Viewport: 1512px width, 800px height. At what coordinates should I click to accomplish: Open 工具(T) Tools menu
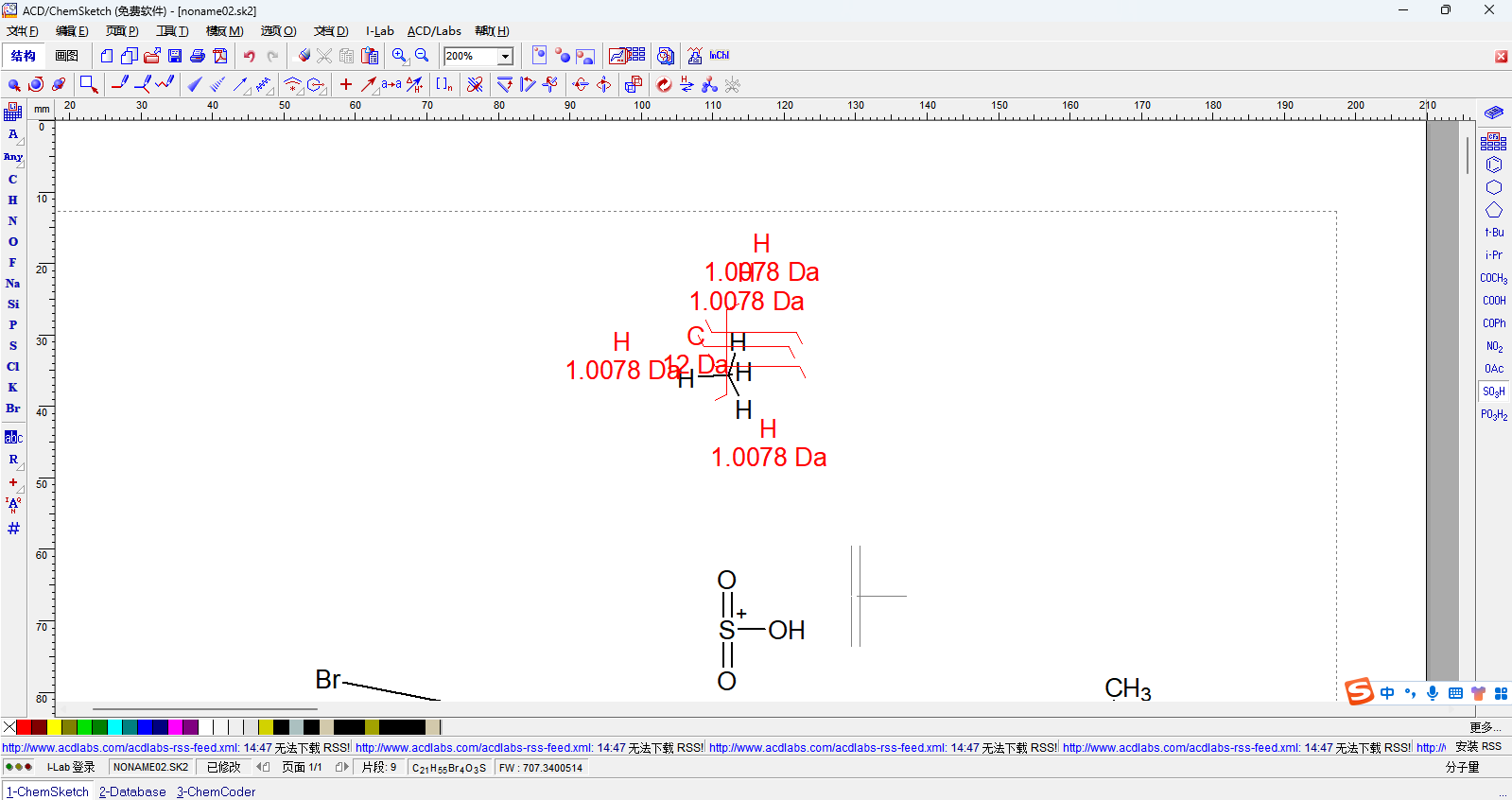pyautogui.click(x=172, y=31)
